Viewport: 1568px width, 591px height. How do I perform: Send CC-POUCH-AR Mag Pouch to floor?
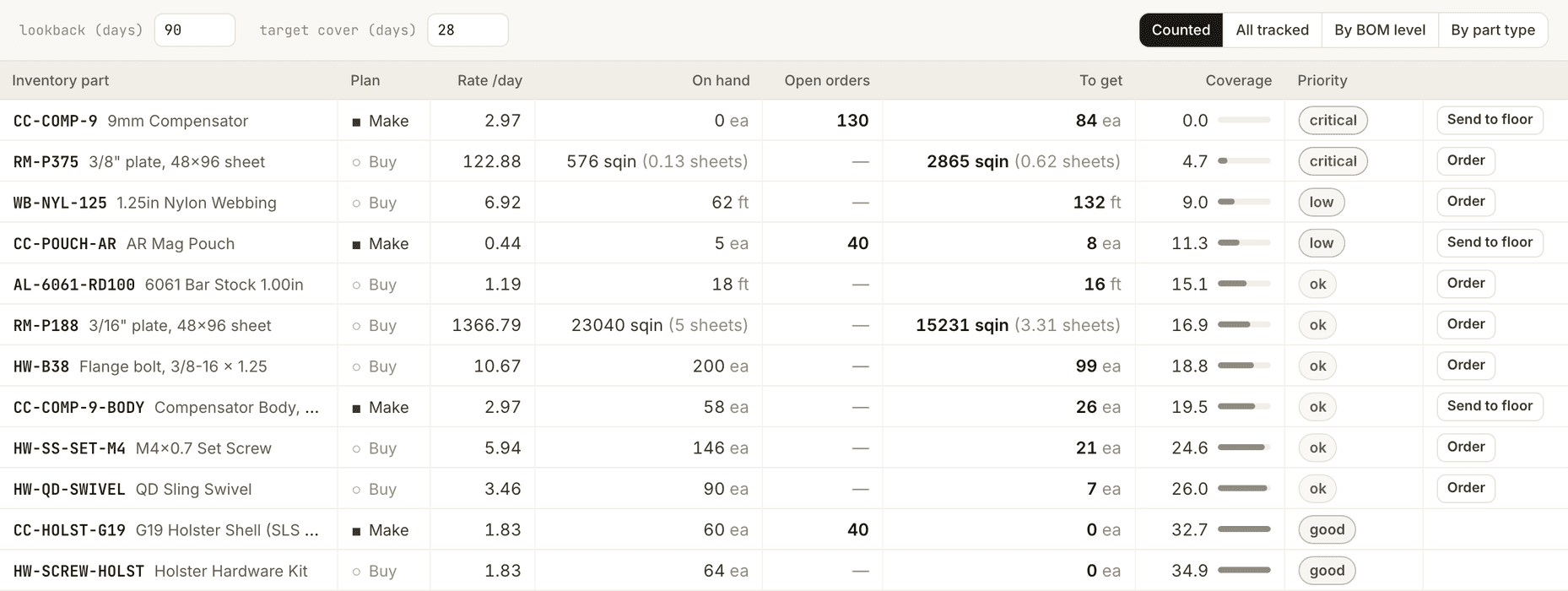pyautogui.click(x=1490, y=242)
